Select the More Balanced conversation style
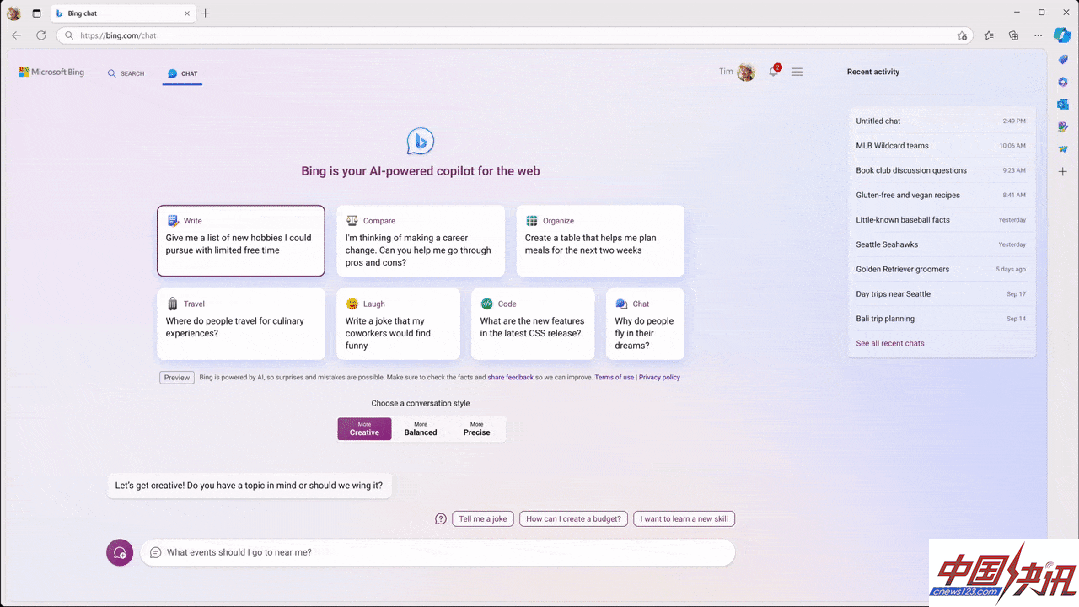 (420, 429)
